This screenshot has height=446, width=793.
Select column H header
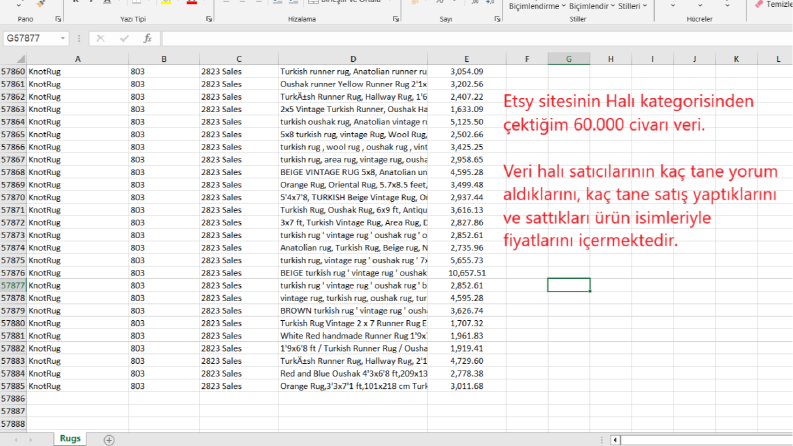610,59
